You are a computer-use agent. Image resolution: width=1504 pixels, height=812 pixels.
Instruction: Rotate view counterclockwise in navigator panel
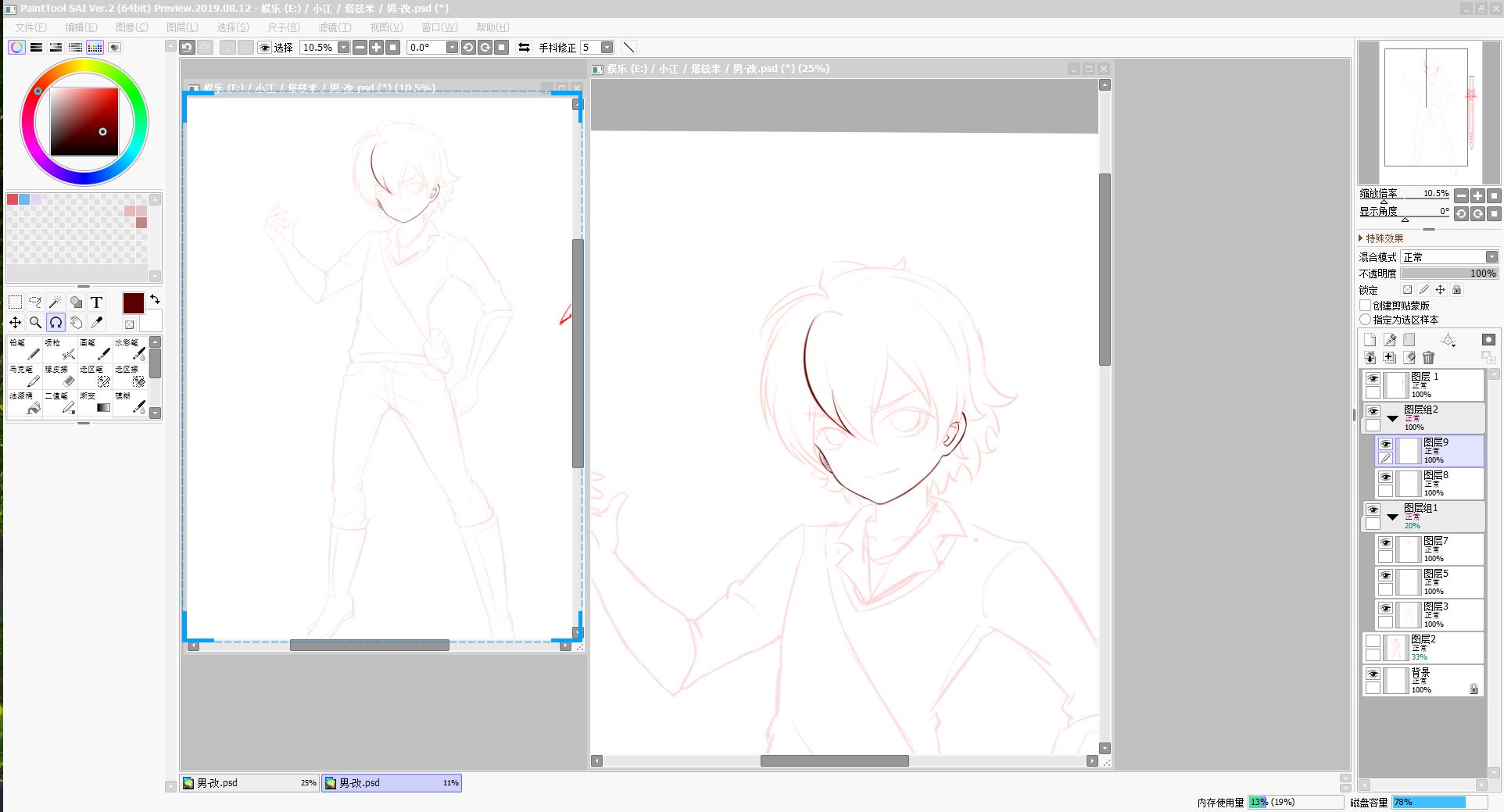pyautogui.click(x=1461, y=213)
